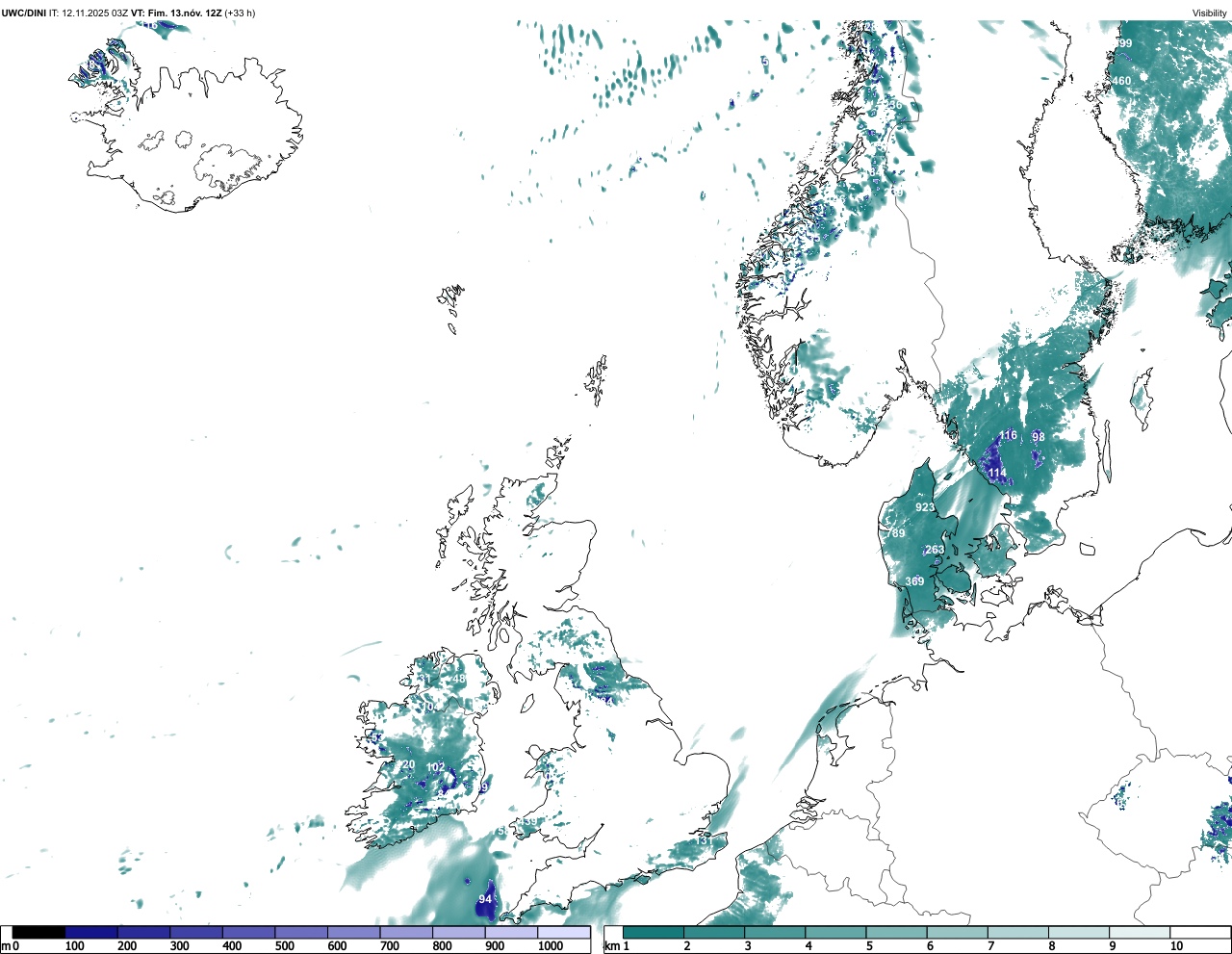Click the '923' value over northern Denmark
Screen dimensions: 1232x954
tap(925, 507)
